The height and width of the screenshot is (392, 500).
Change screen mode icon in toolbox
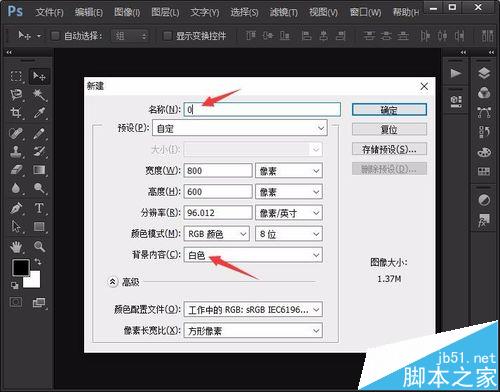(39, 303)
